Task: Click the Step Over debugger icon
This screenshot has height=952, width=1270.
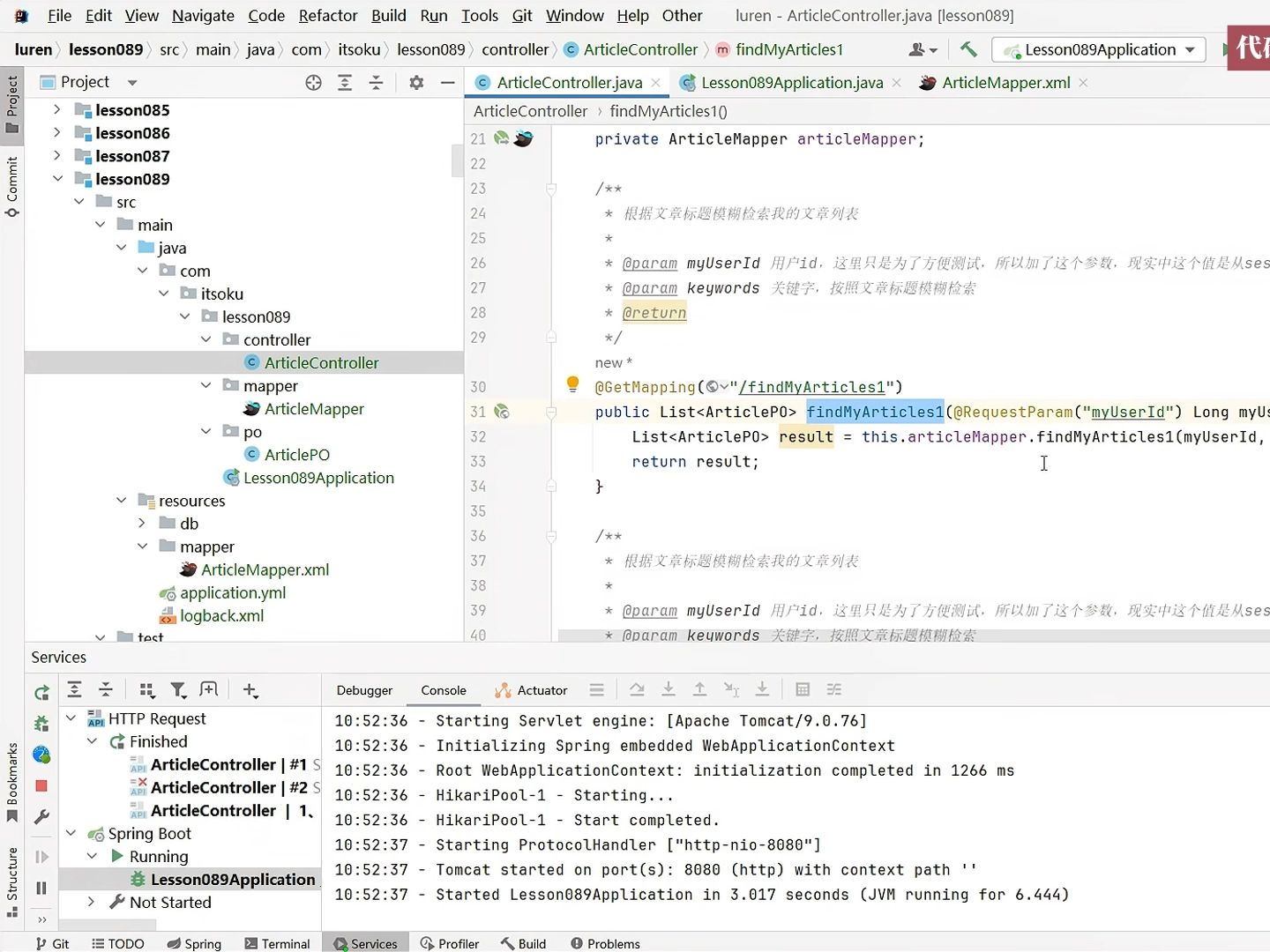Action: pyautogui.click(x=637, y=690)
